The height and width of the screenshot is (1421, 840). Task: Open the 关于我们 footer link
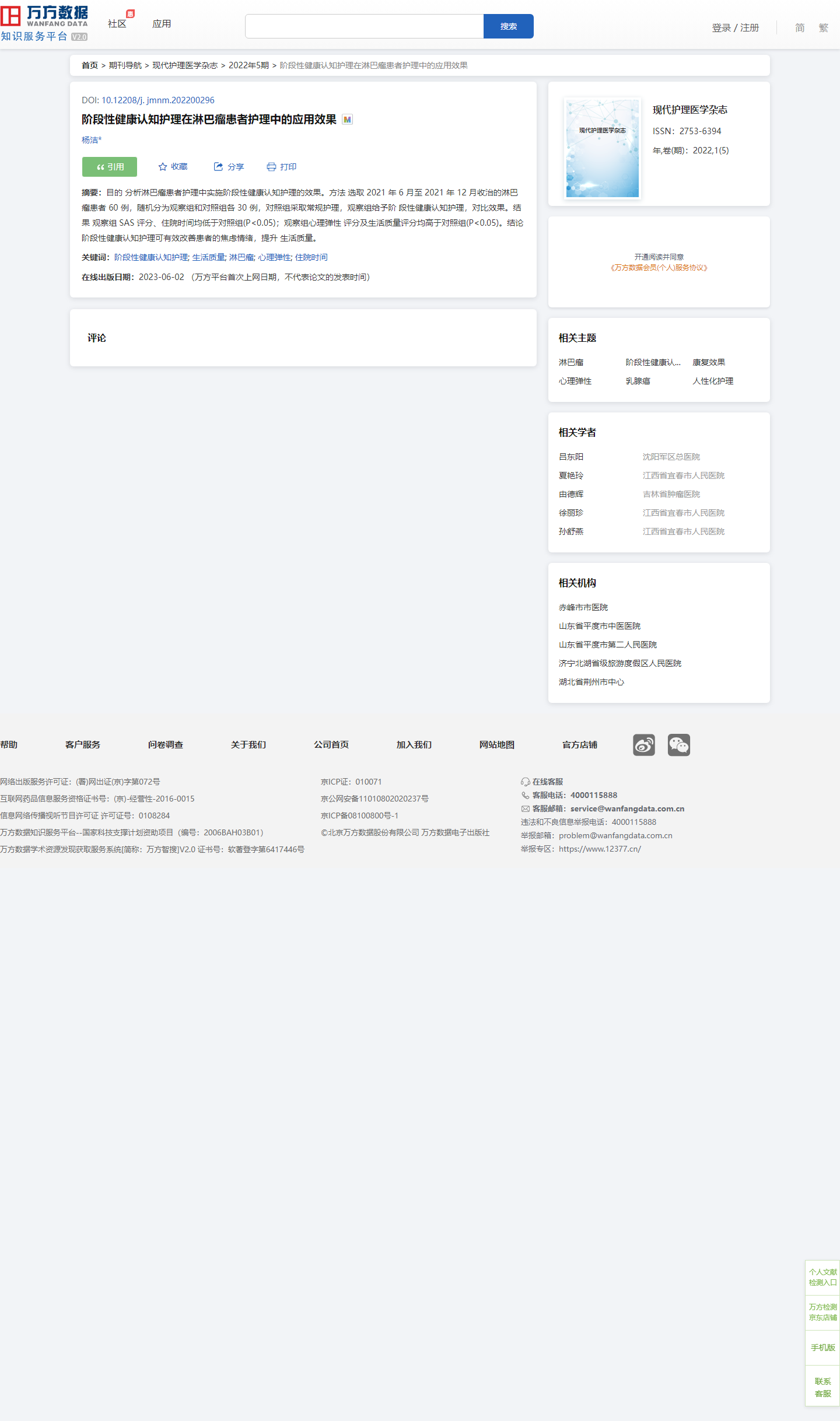[249, 745]
